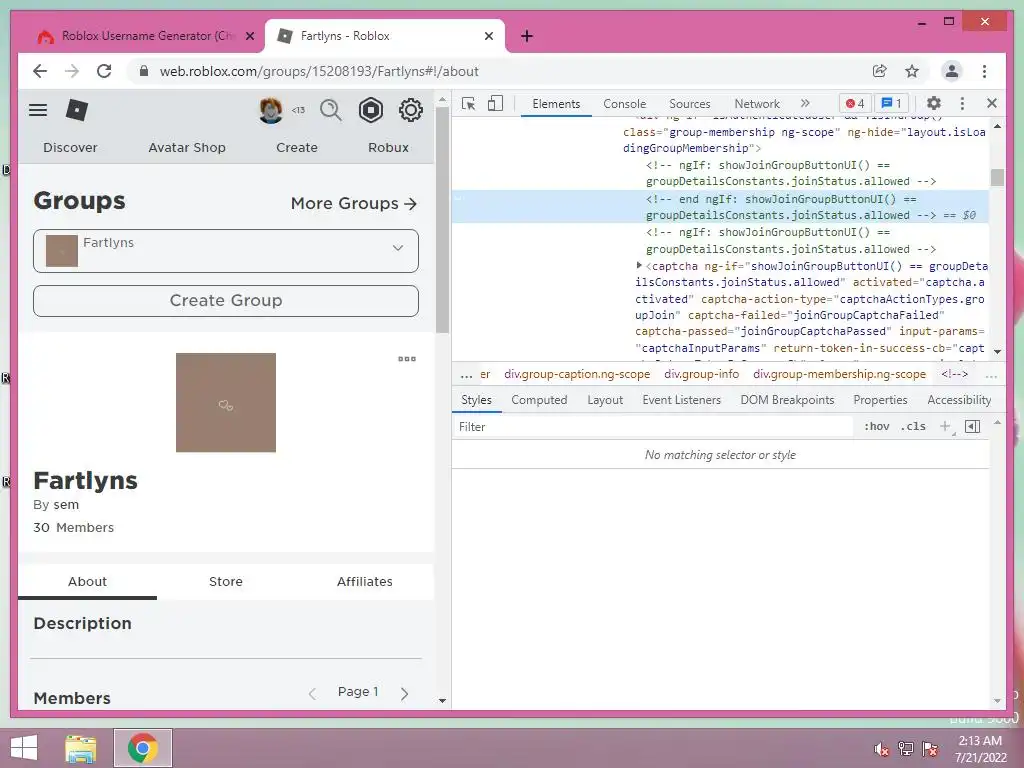Open the Accessibility pane tab
Image resolution: width=1024 pixels, height=768 pixels.
959,400
